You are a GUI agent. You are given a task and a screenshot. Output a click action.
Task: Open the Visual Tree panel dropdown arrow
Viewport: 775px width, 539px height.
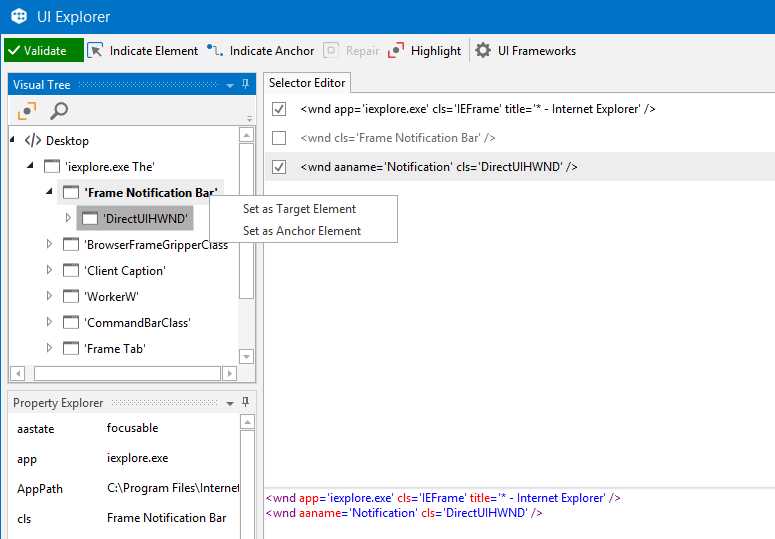point(230,85)
